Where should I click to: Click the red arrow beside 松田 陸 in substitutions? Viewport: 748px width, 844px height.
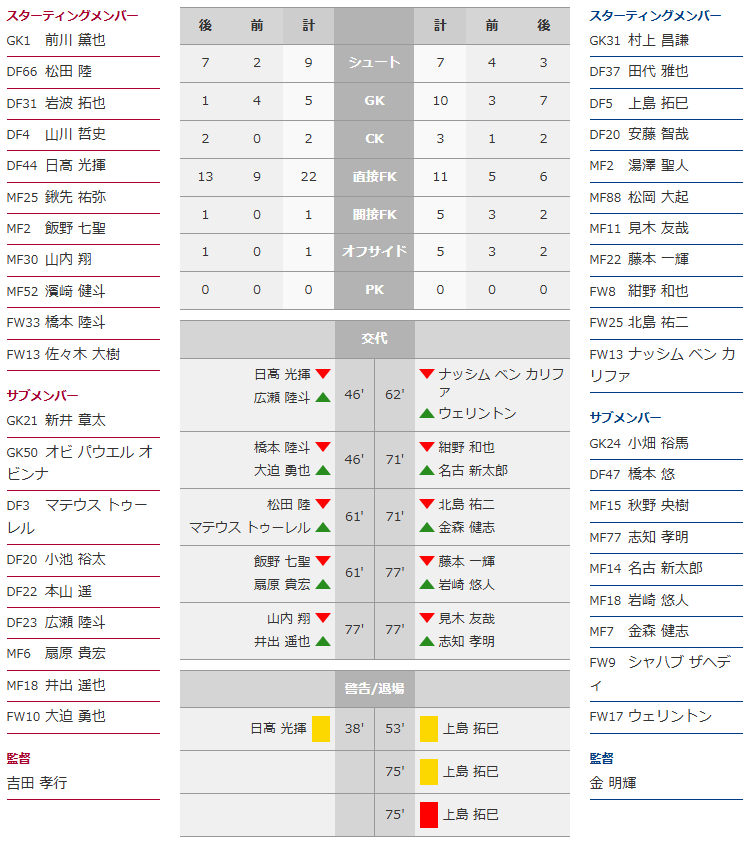pyautogui.click(x=323, y=504)
